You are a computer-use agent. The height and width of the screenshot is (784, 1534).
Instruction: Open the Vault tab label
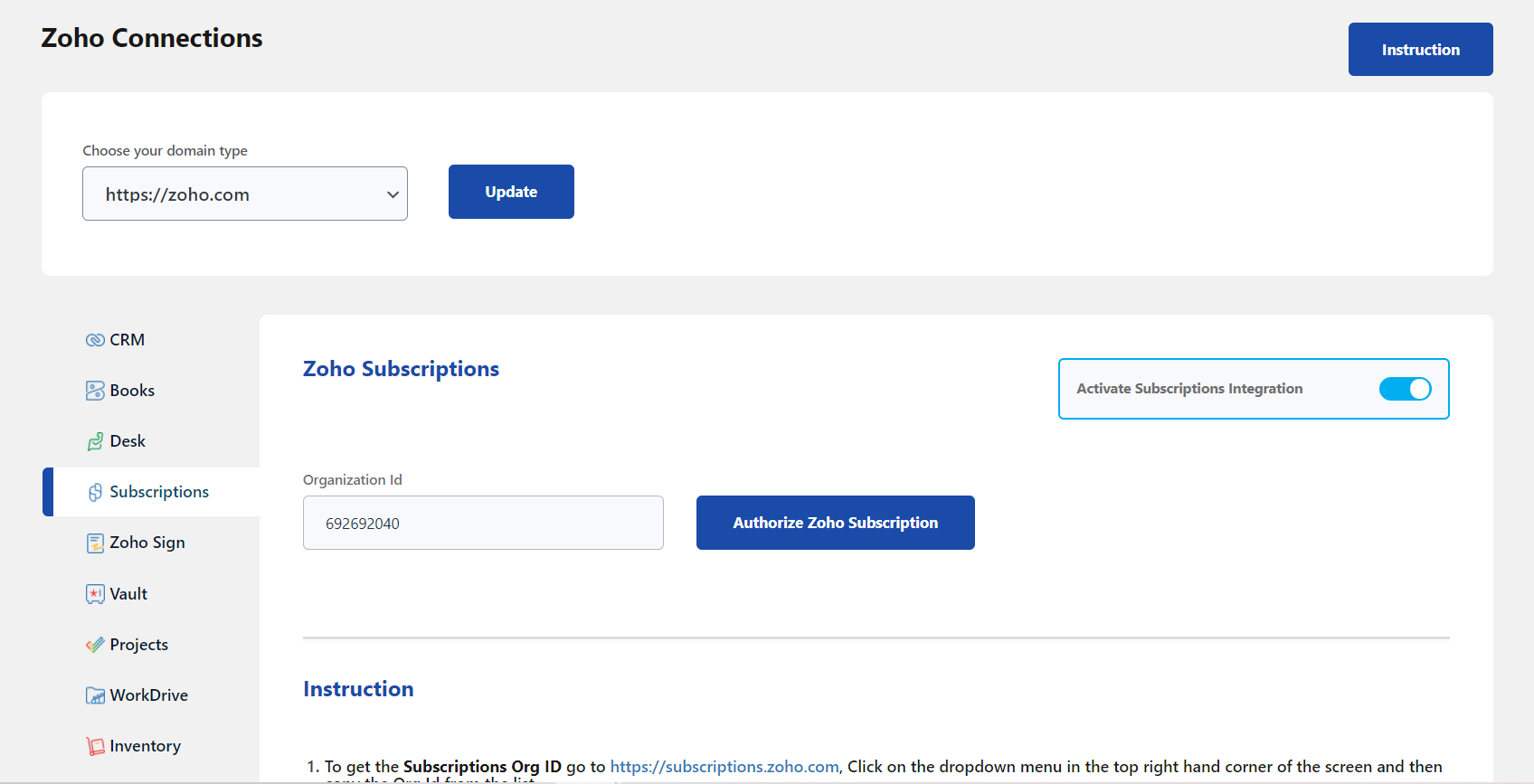(x=128, y=594)
